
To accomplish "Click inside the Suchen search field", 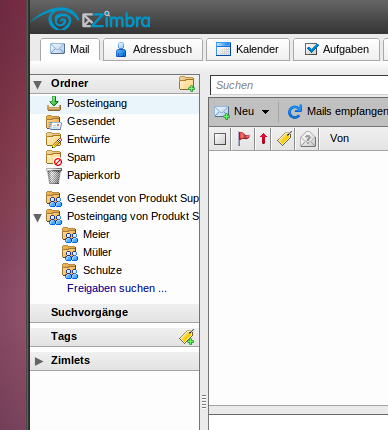I will coord(299,85).
